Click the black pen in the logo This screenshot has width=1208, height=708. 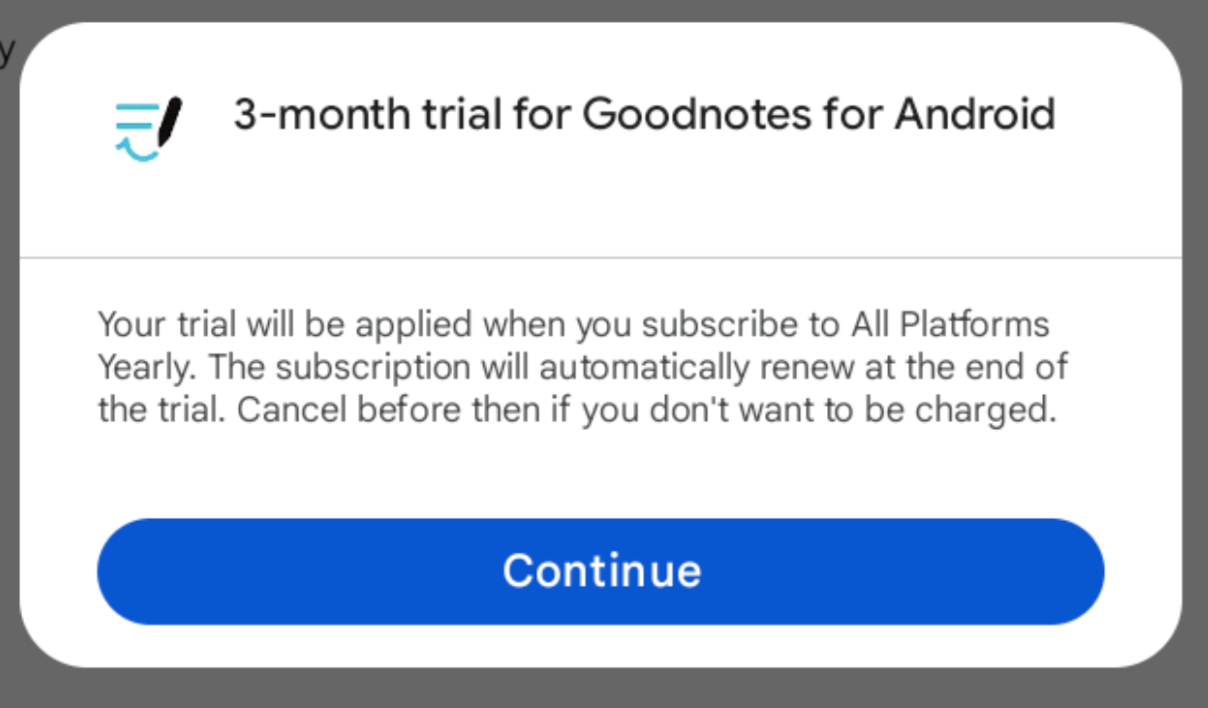click(x=168, y=121)
